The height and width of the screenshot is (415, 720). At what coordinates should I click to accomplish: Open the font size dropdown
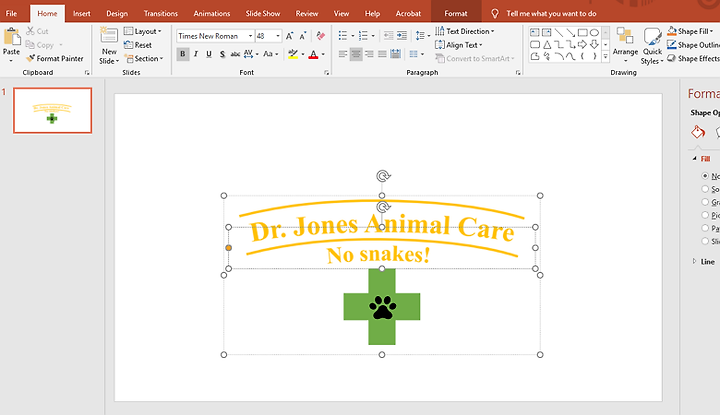[x=278, y=36]
